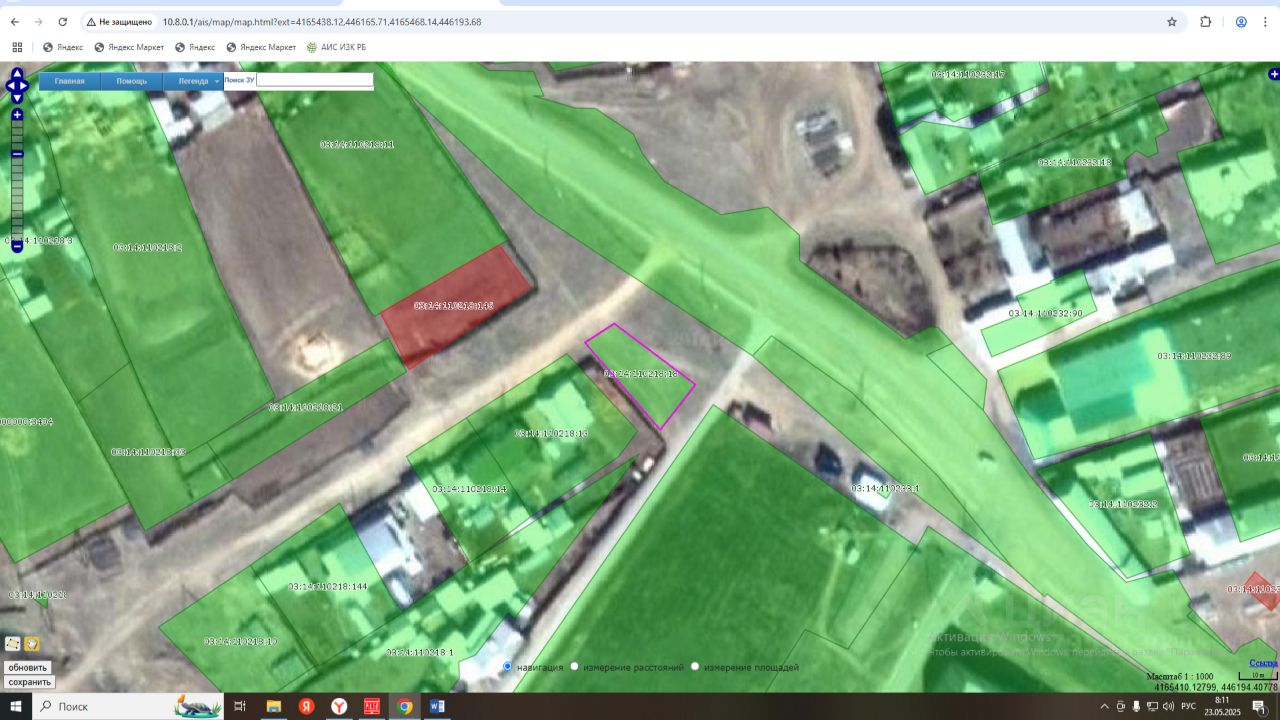
Task: Select the навигация radio button
Action: (x=508, y=666)
